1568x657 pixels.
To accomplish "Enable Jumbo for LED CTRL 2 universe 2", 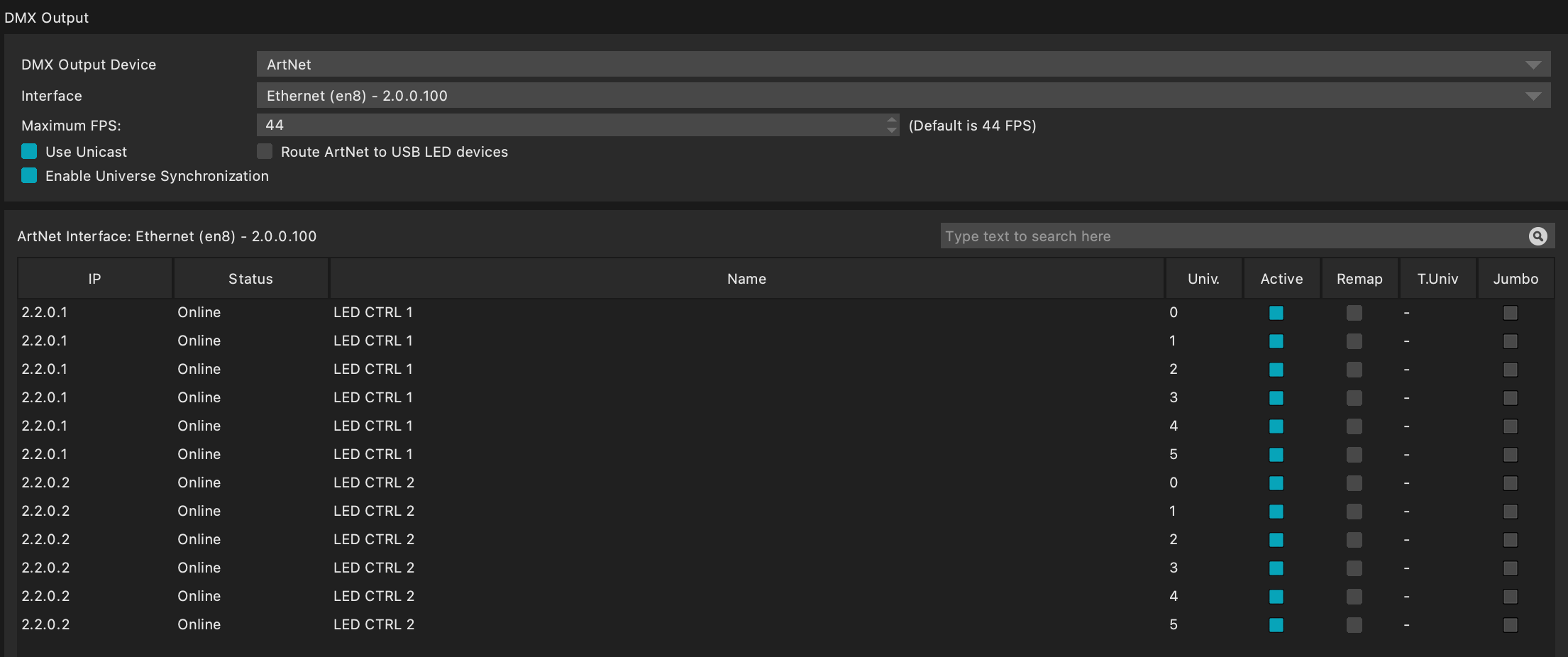I will [1511, 540].
